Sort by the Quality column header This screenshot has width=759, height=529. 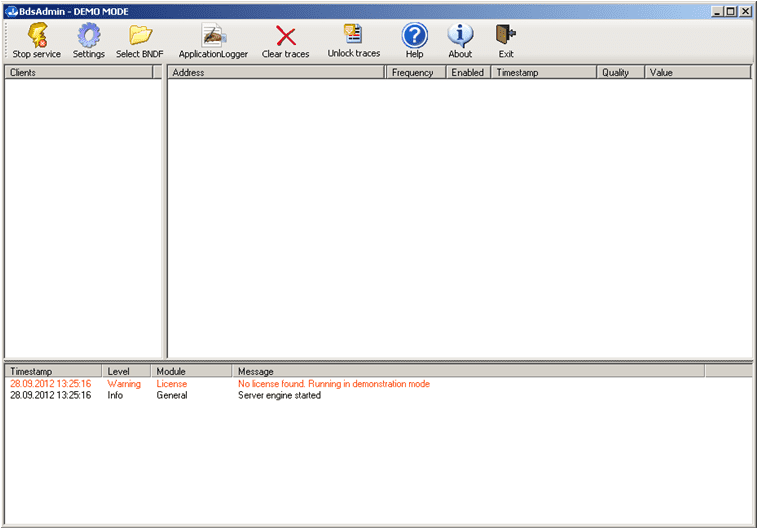click(620, 73)
